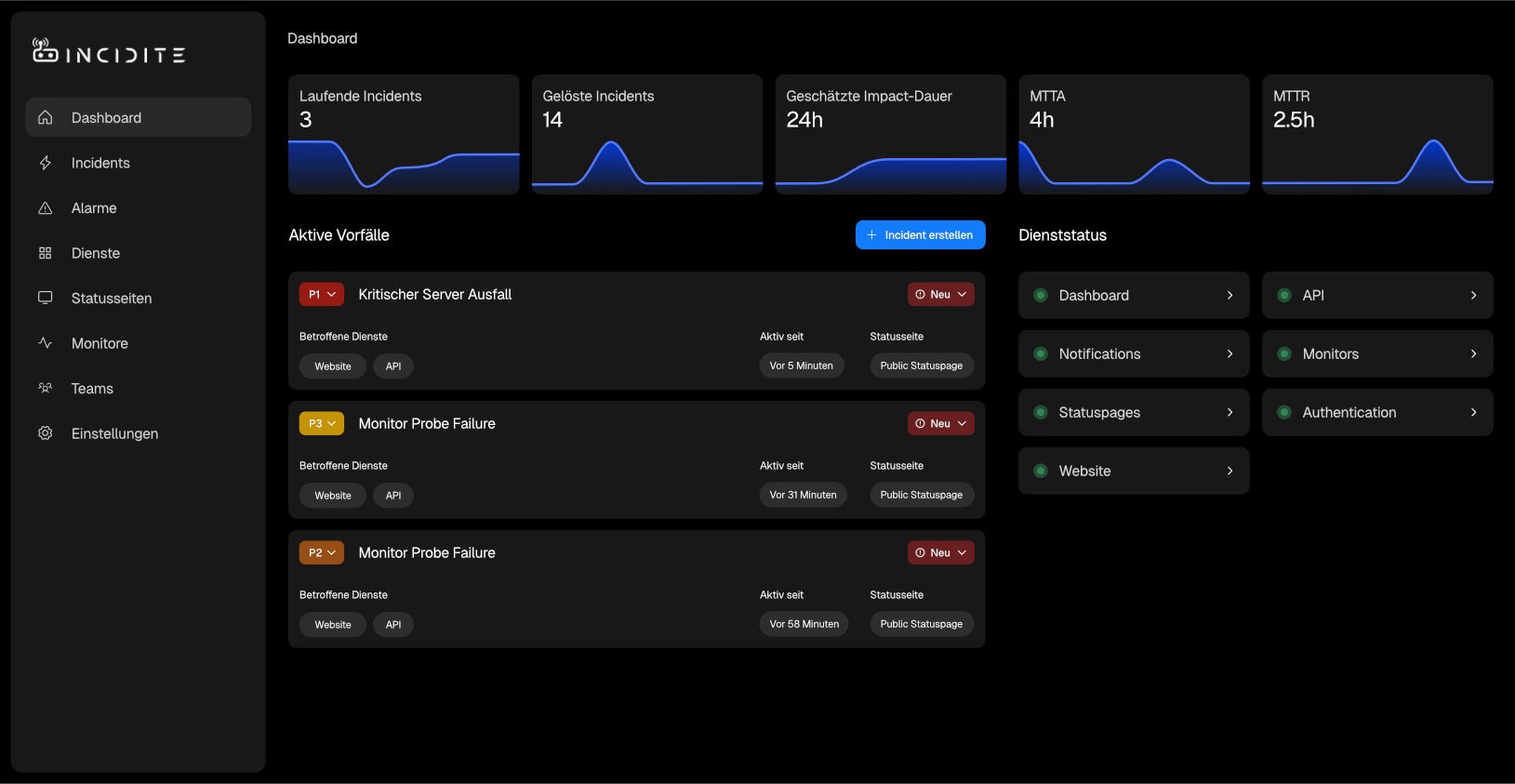Viewport: 1515px width, 784px height.
Task: Click P3 incident title Monitor Probe Failure
Action: coord(427,423)
